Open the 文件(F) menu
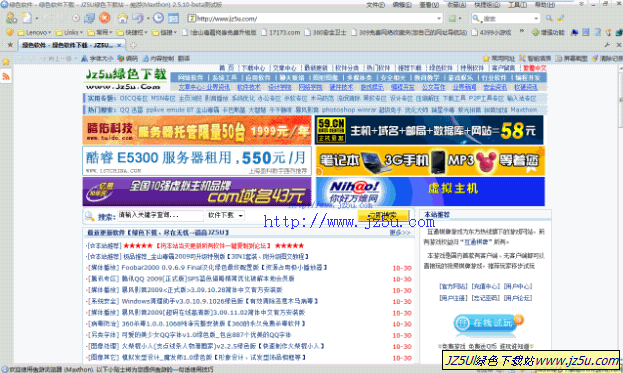The width and height of the screenshot is (623, 373). tap(375, 5)
